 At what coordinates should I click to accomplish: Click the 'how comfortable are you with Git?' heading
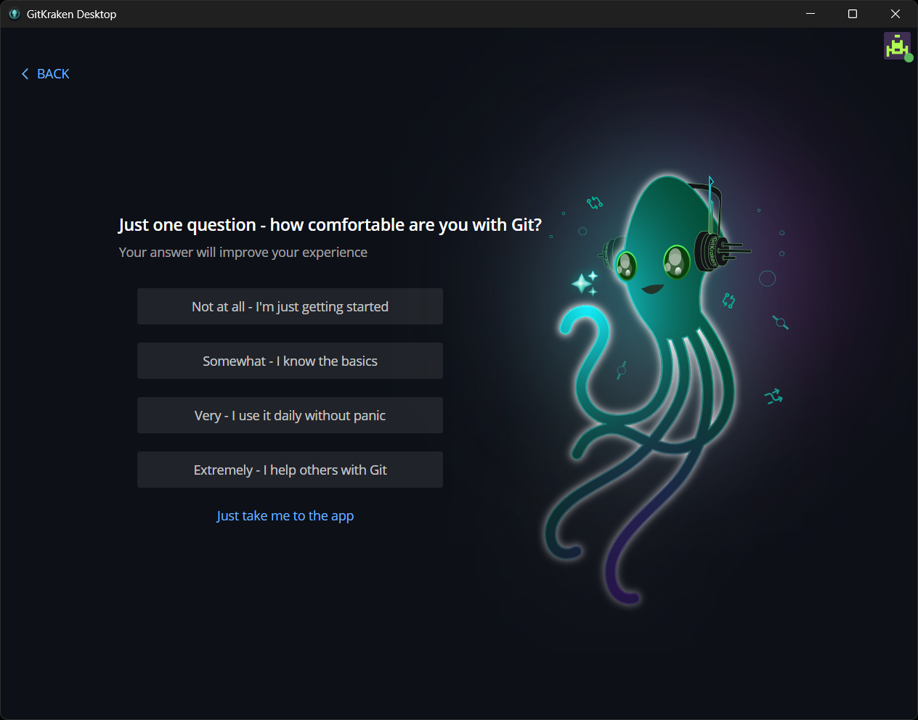330,225
